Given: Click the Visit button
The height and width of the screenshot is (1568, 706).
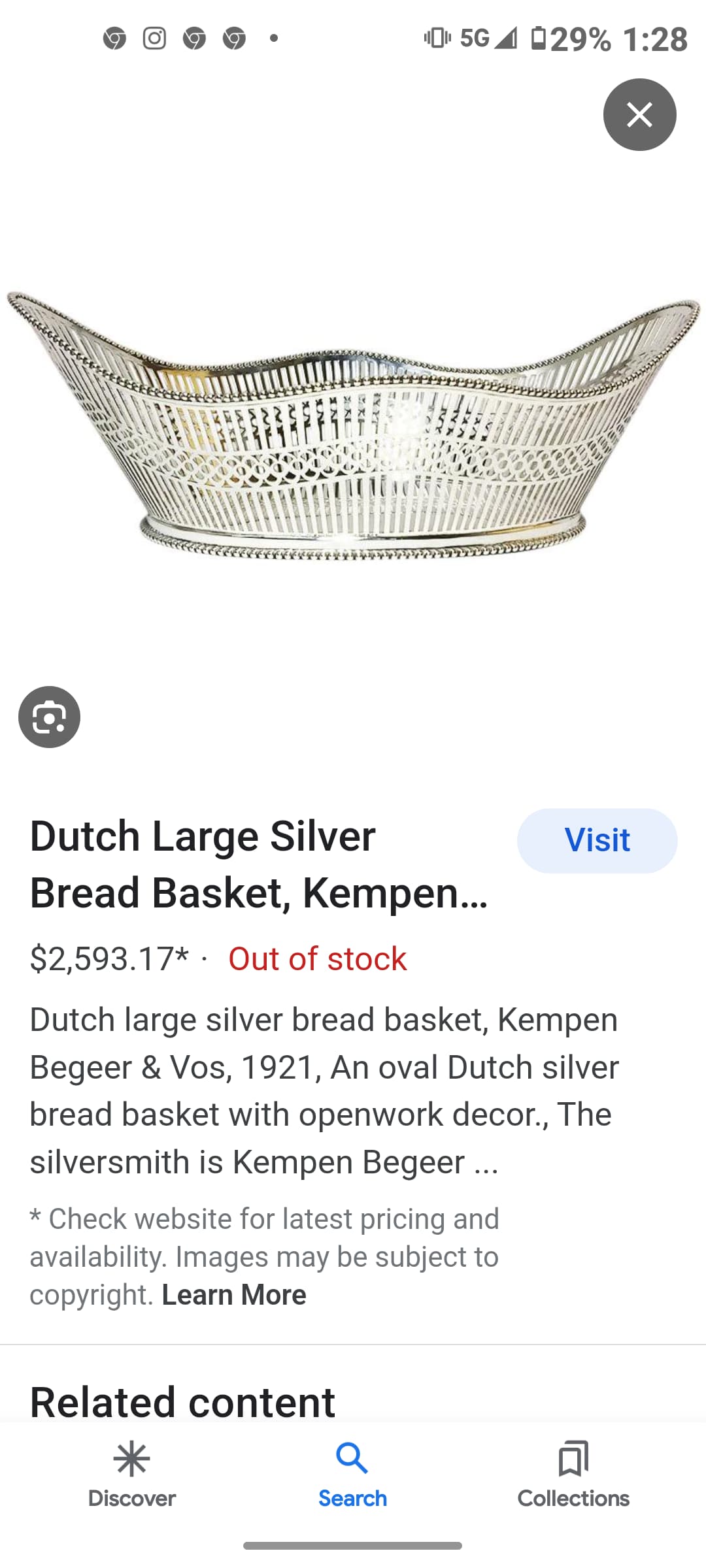Looking at the screenshot, I should (597, 840).
